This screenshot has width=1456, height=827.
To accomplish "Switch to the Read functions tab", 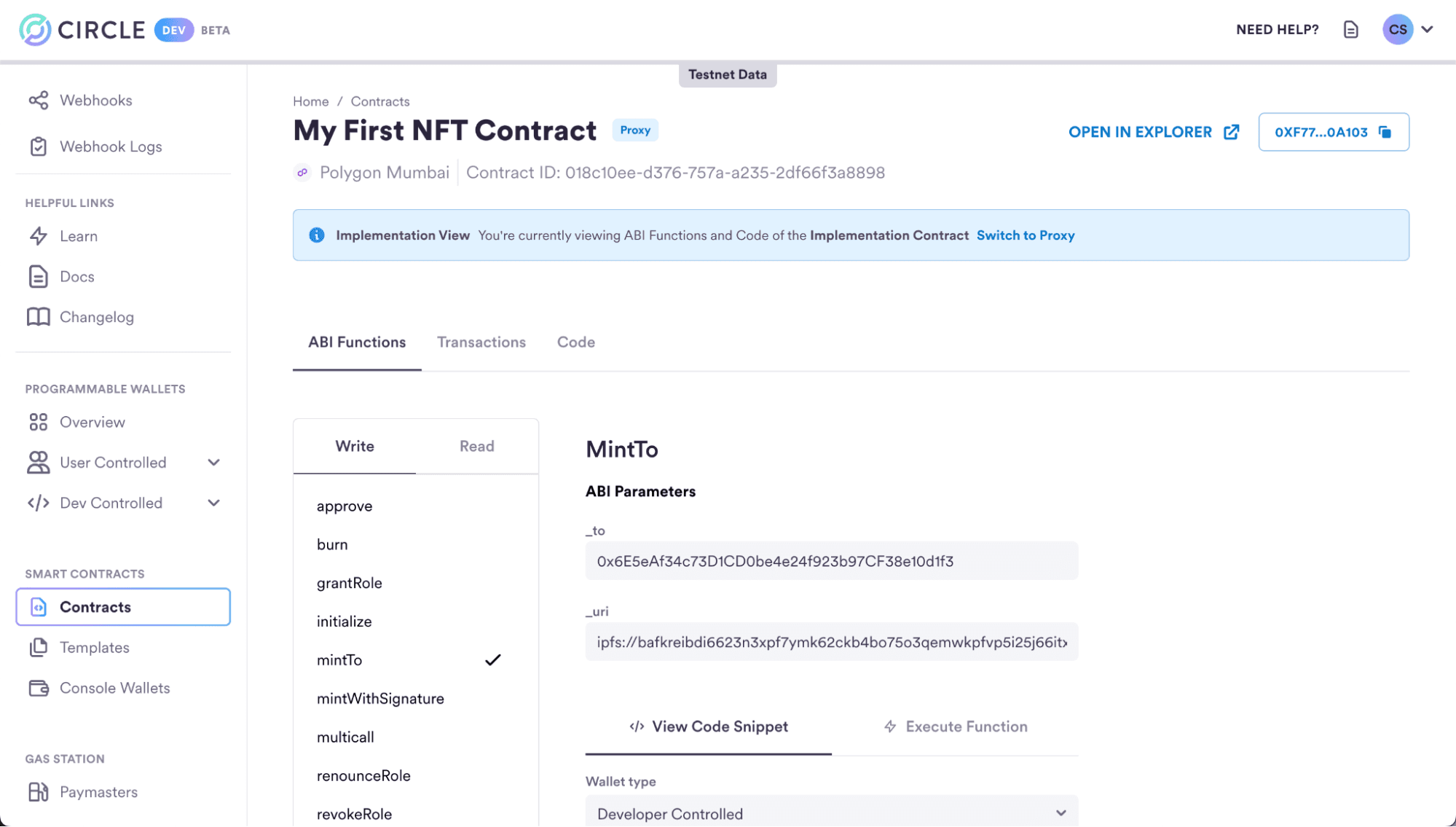I will [x=476, y=447].
